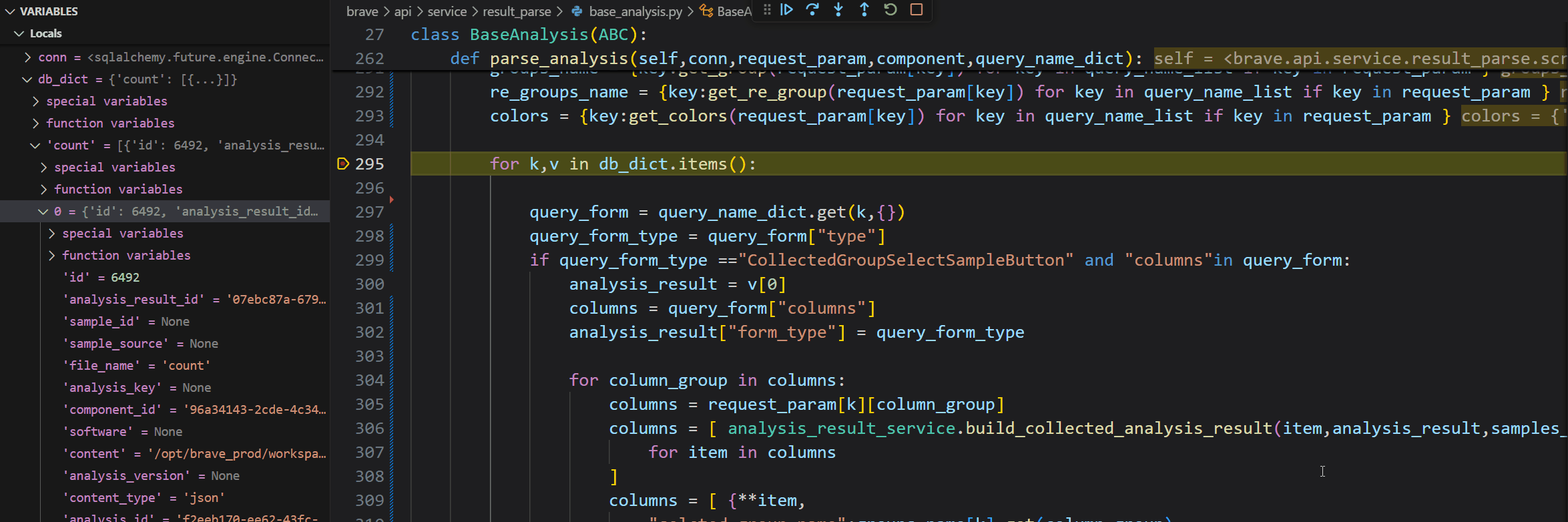Click the Step Into debug icon
This screenshot has height=522, width=1568.
click(838, 10)
